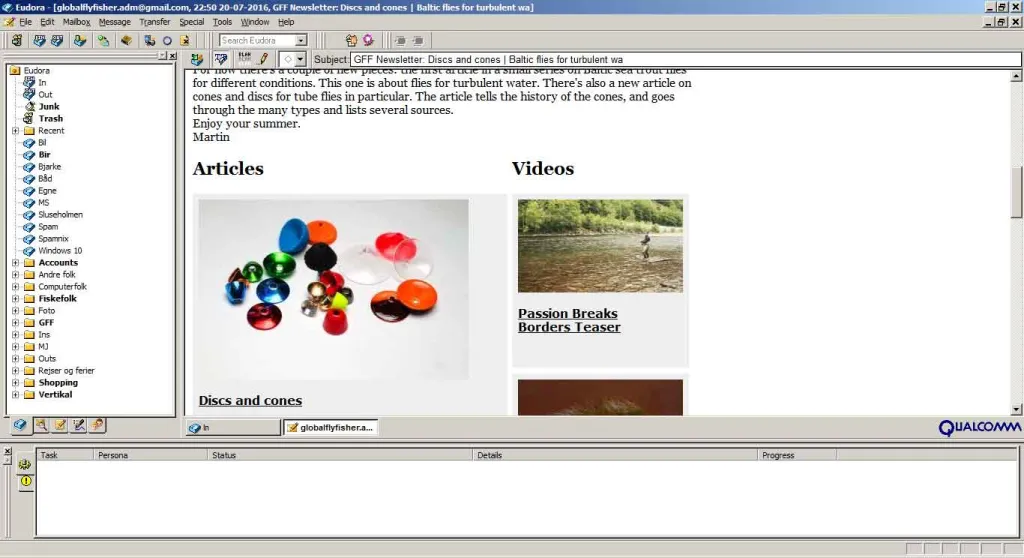1024x558 pixels.
Task: Click the Subject text field
Action: point(685,59)
